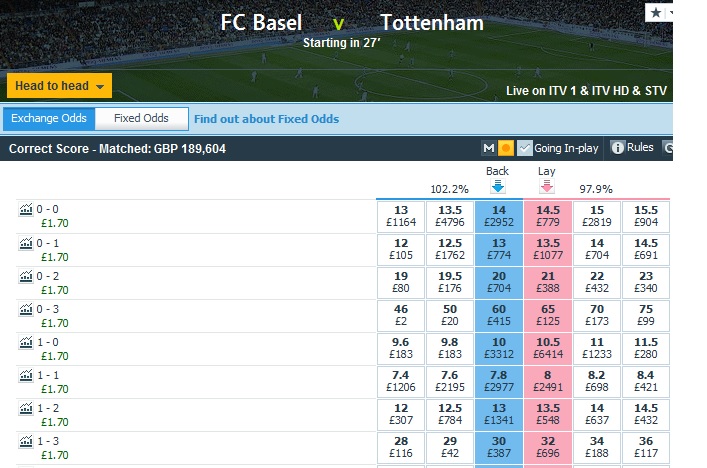Open the graph icon for score 1 - 1
Image resolution: width=707 pixels, height=468 pixels.
pyautogui.click(x=26, y=375)
